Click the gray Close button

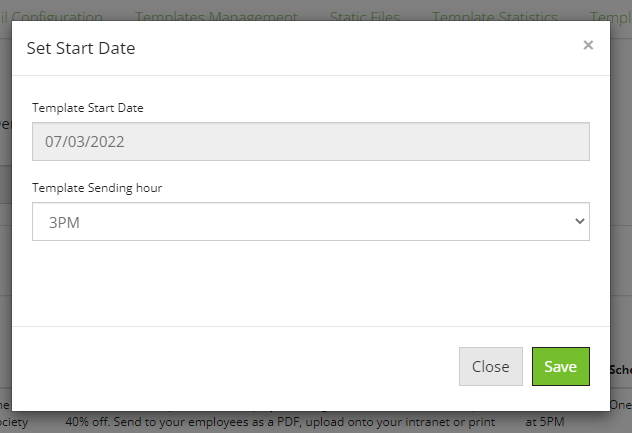click(491, 366)
